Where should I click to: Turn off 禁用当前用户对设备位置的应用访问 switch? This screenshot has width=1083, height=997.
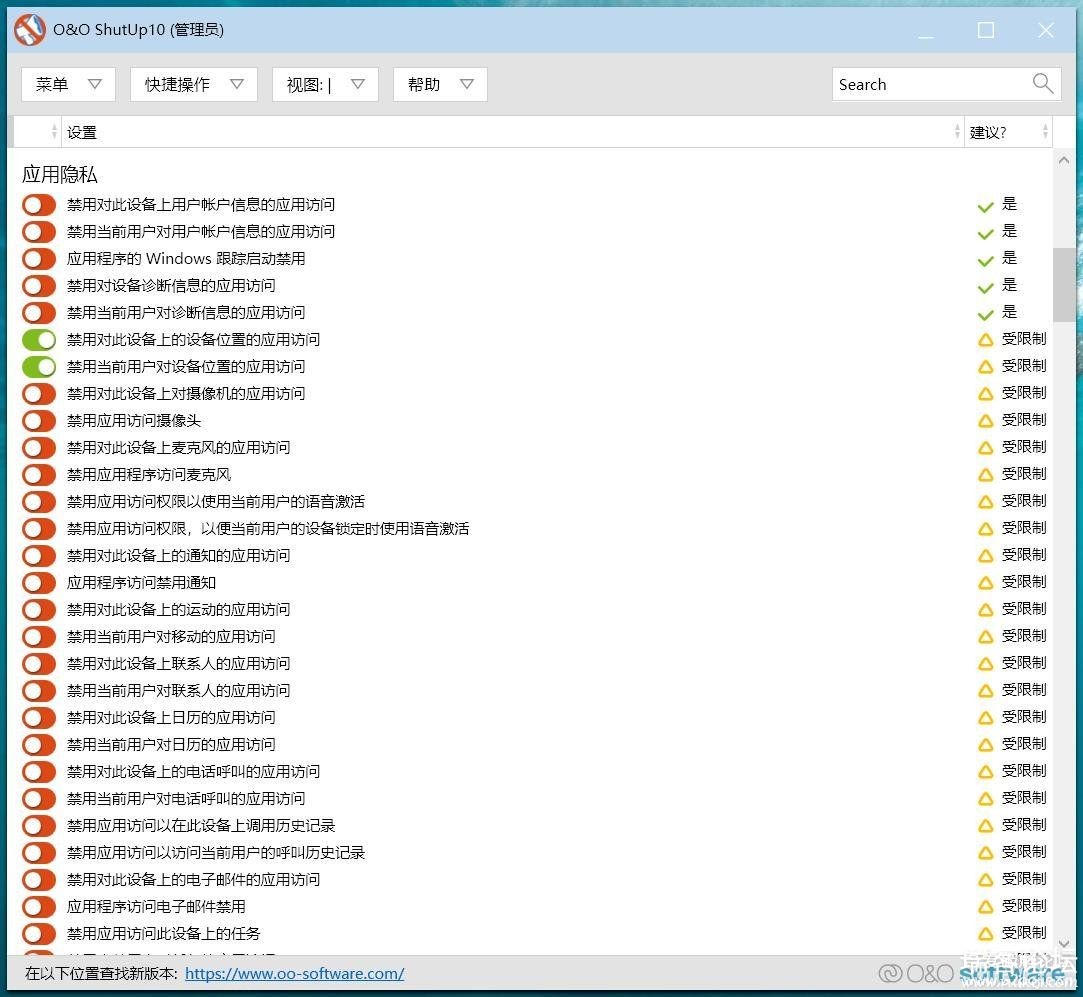(39, 366)
